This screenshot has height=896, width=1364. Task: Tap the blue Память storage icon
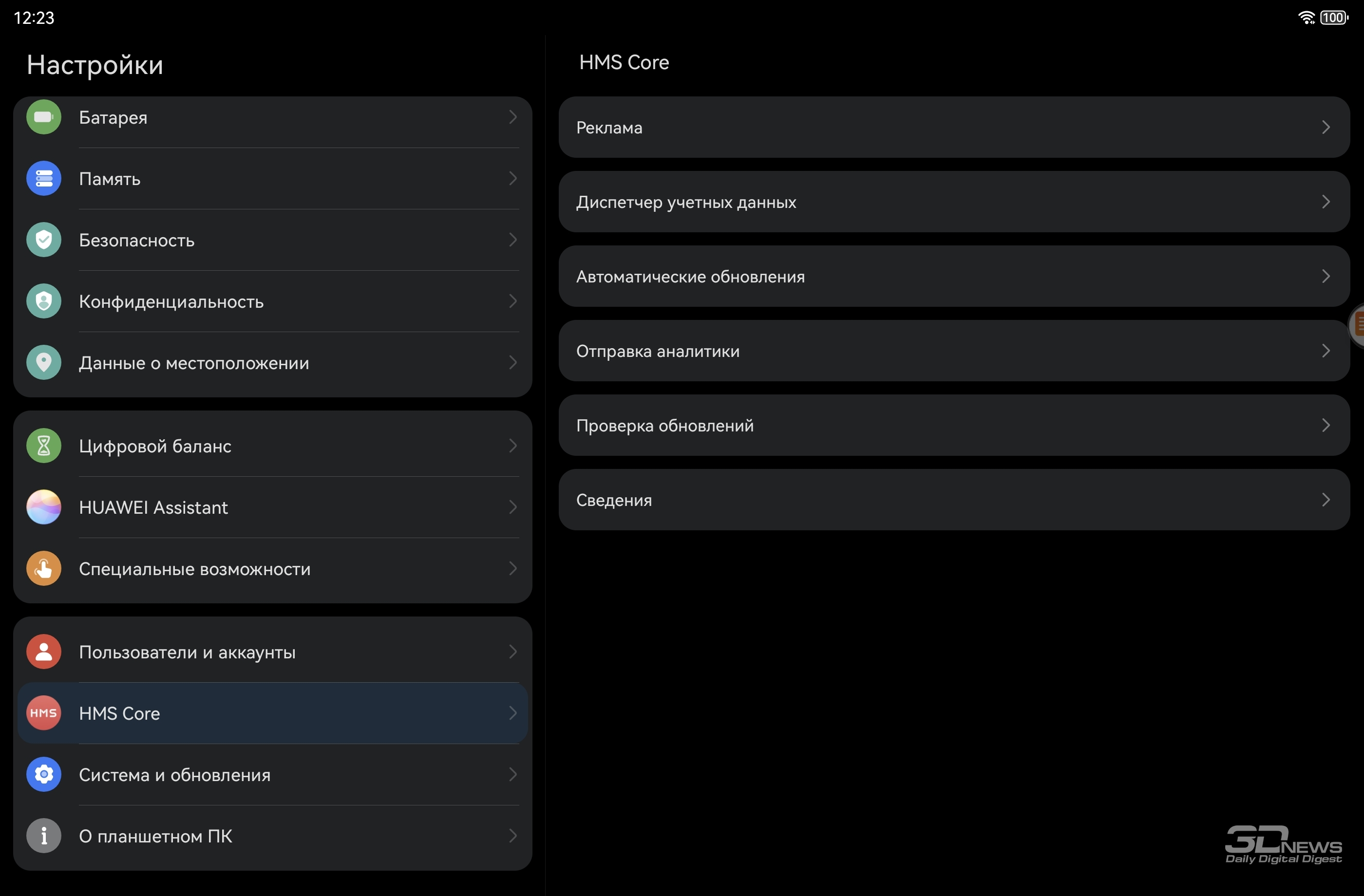tap(43, 179)
